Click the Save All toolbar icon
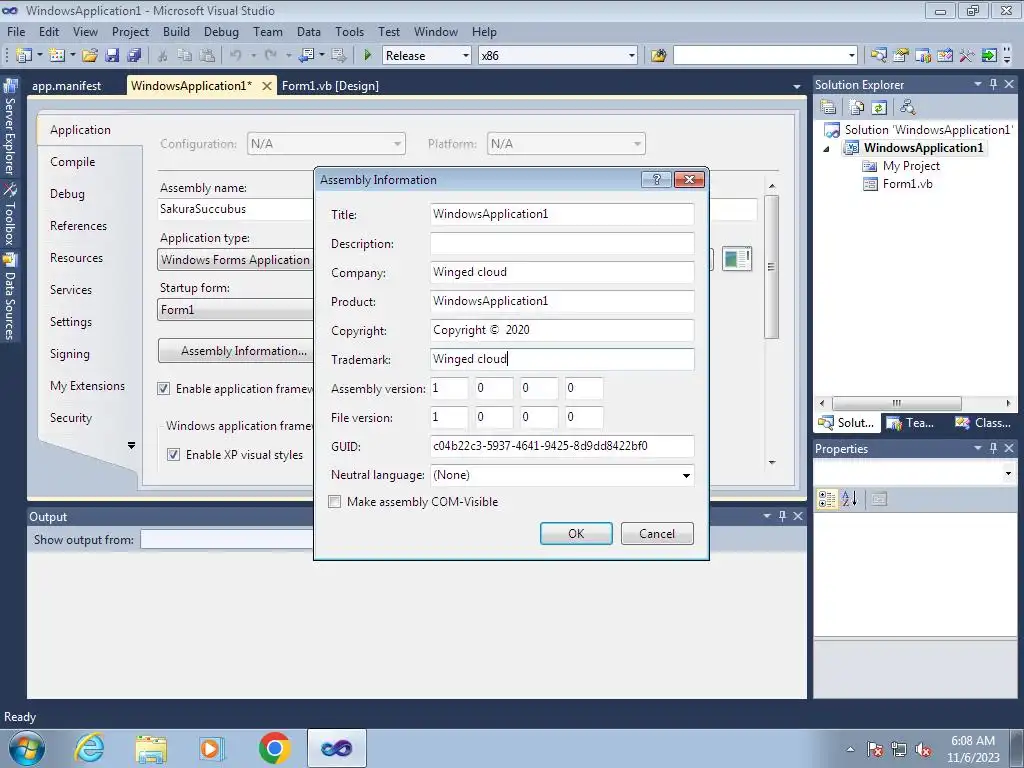This screenshot has width=1024, height=768. tap(135, 56)
